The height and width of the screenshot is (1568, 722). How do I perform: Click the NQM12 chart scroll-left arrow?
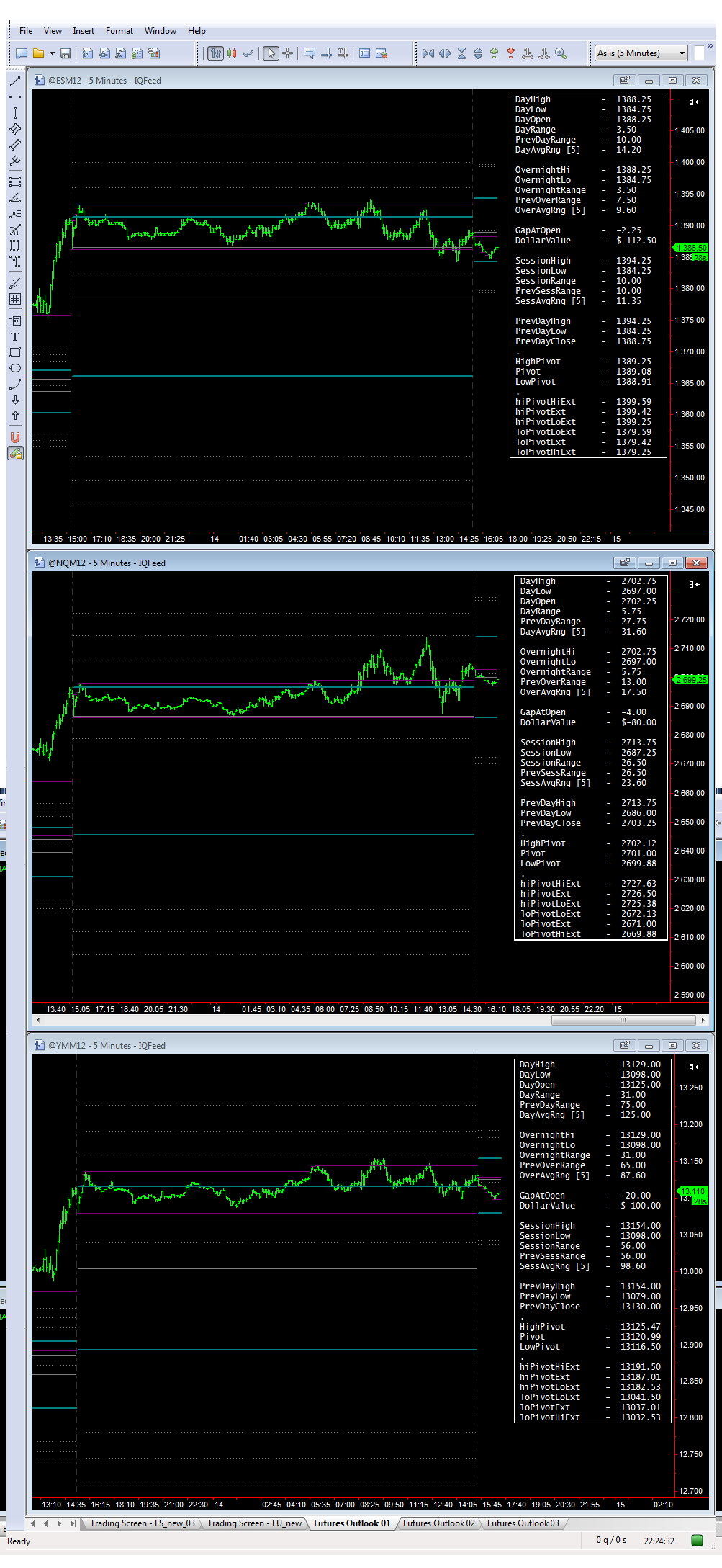pos(38,1020)
